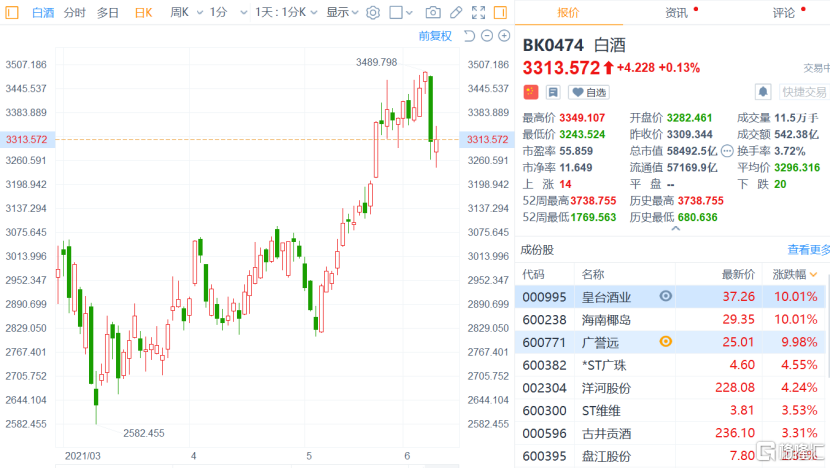The height and width of the screenshot is (468, 831).
Task: Click the China flag market icon
Action: tap(531, 92)
